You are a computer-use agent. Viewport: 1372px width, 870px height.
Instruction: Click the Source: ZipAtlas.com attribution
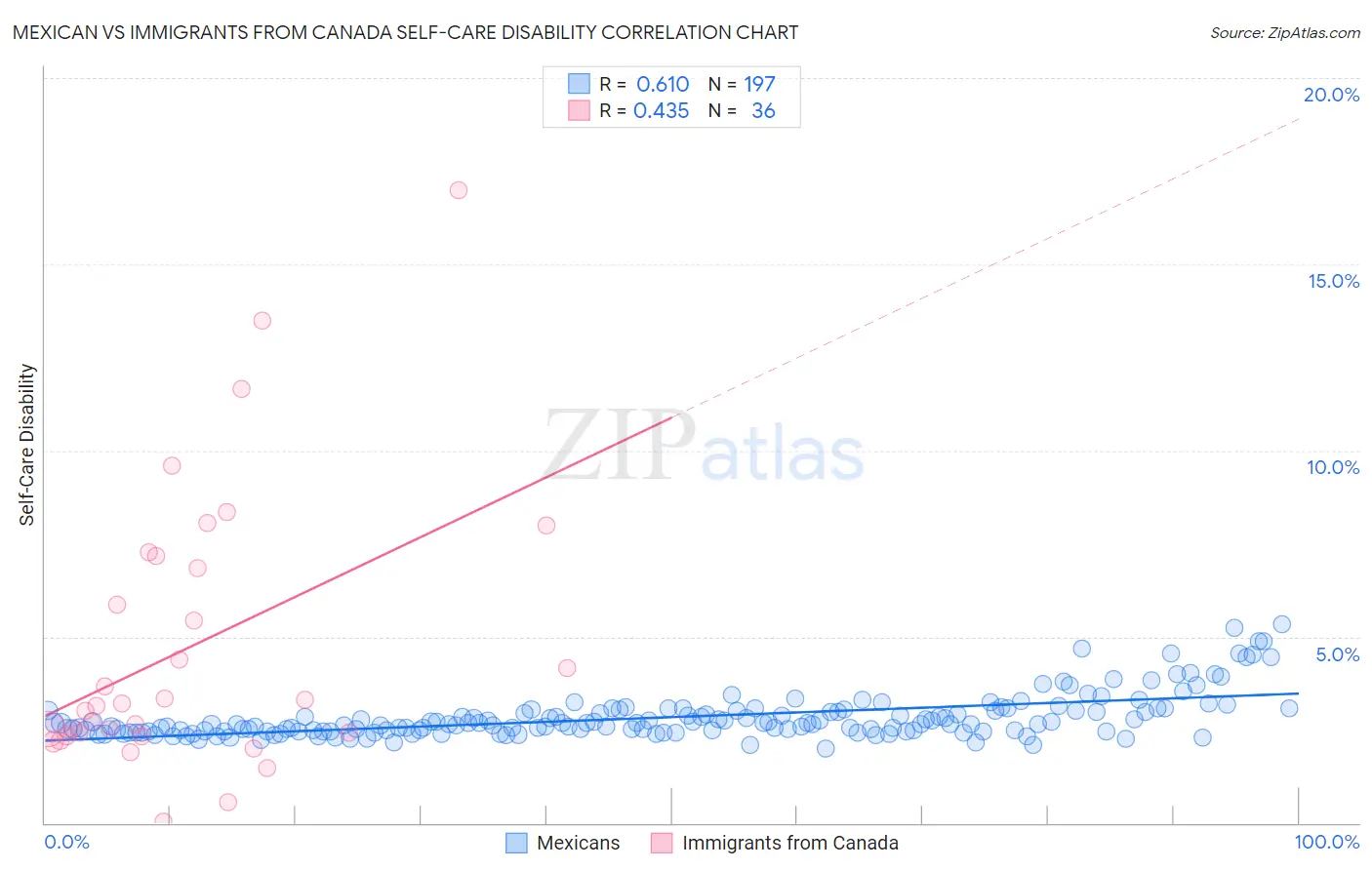click(1285, 32)
